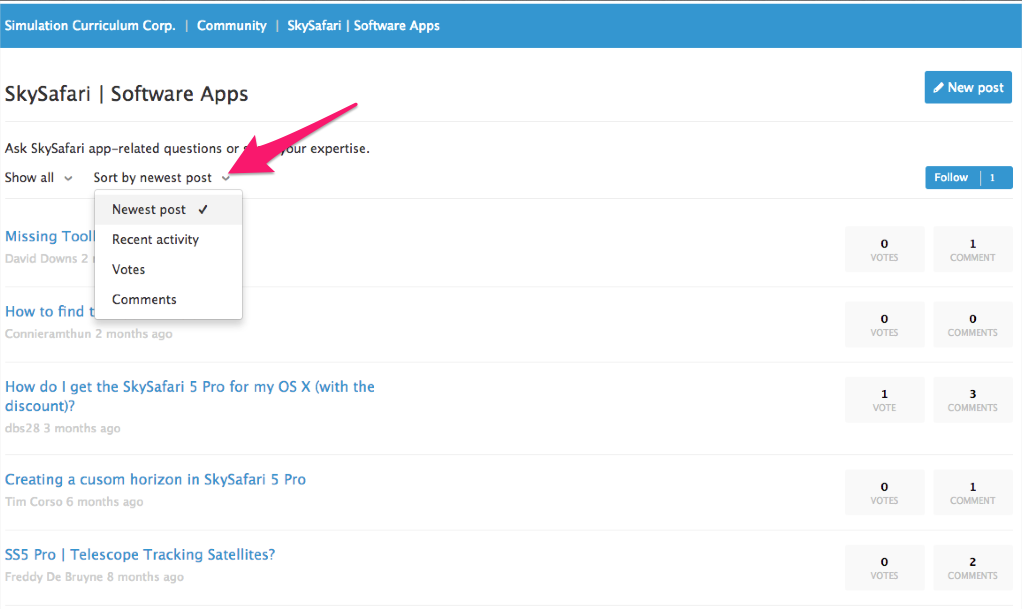Click 0 comments box on 'How to find' post
Image resolution: width=1022 pixels, height=609 pixels.
972,324
